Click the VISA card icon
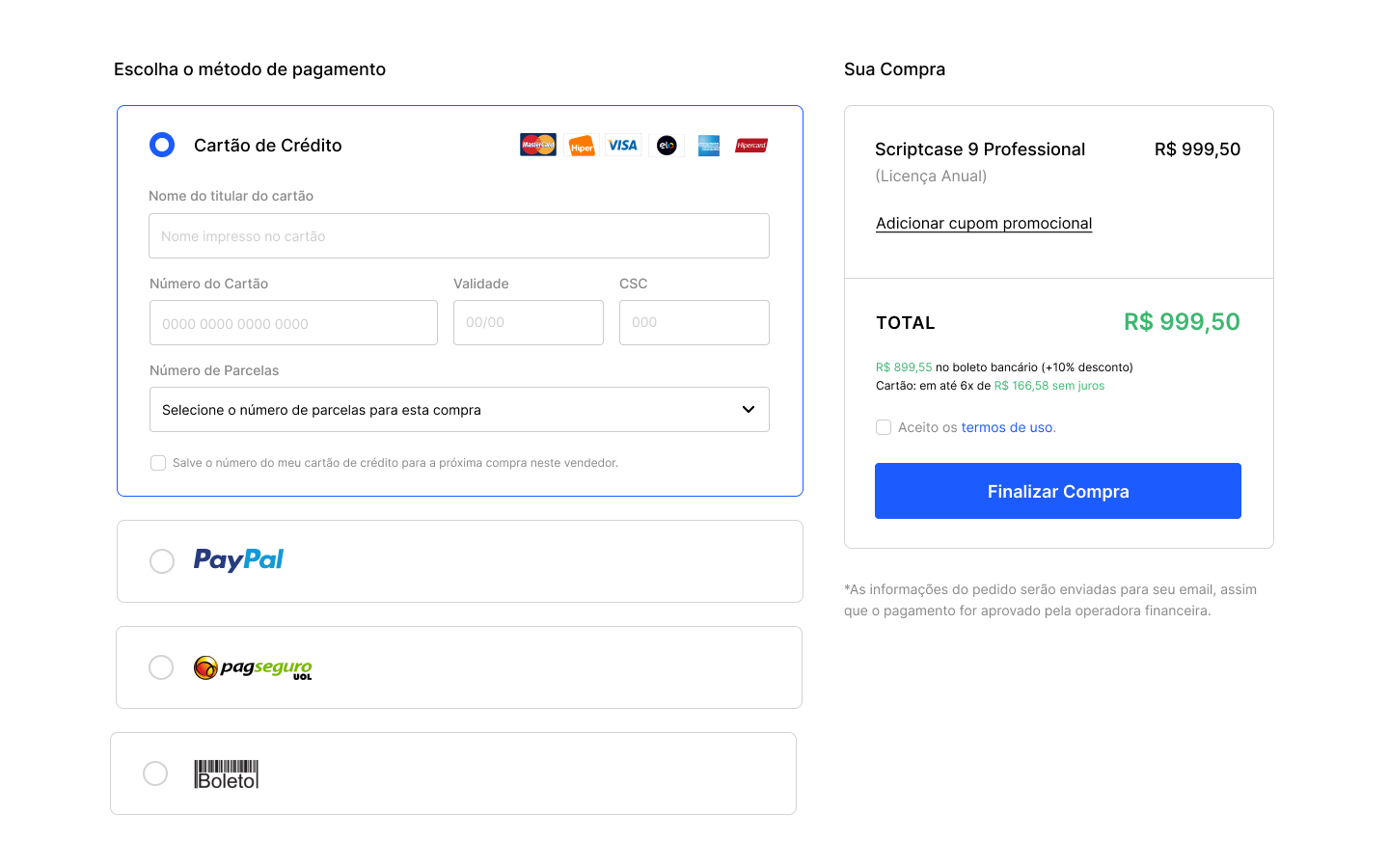The width and height of the screenshot is (1389, 868). 623,146
